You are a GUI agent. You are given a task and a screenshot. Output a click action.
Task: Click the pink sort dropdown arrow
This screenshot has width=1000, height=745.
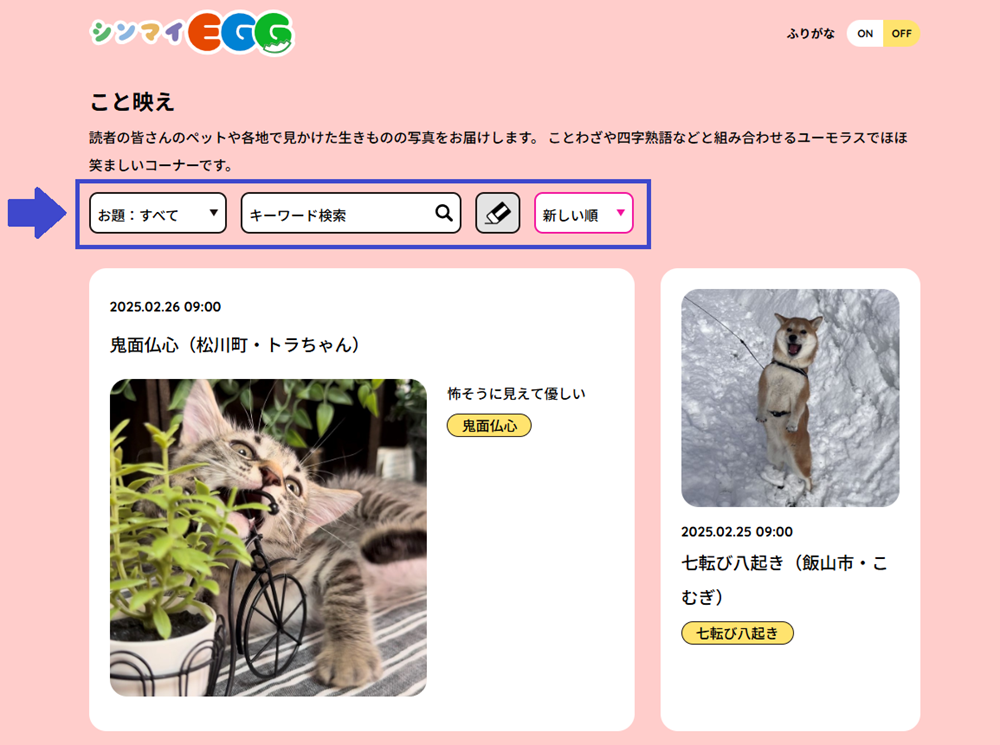[x=621, y=212]
